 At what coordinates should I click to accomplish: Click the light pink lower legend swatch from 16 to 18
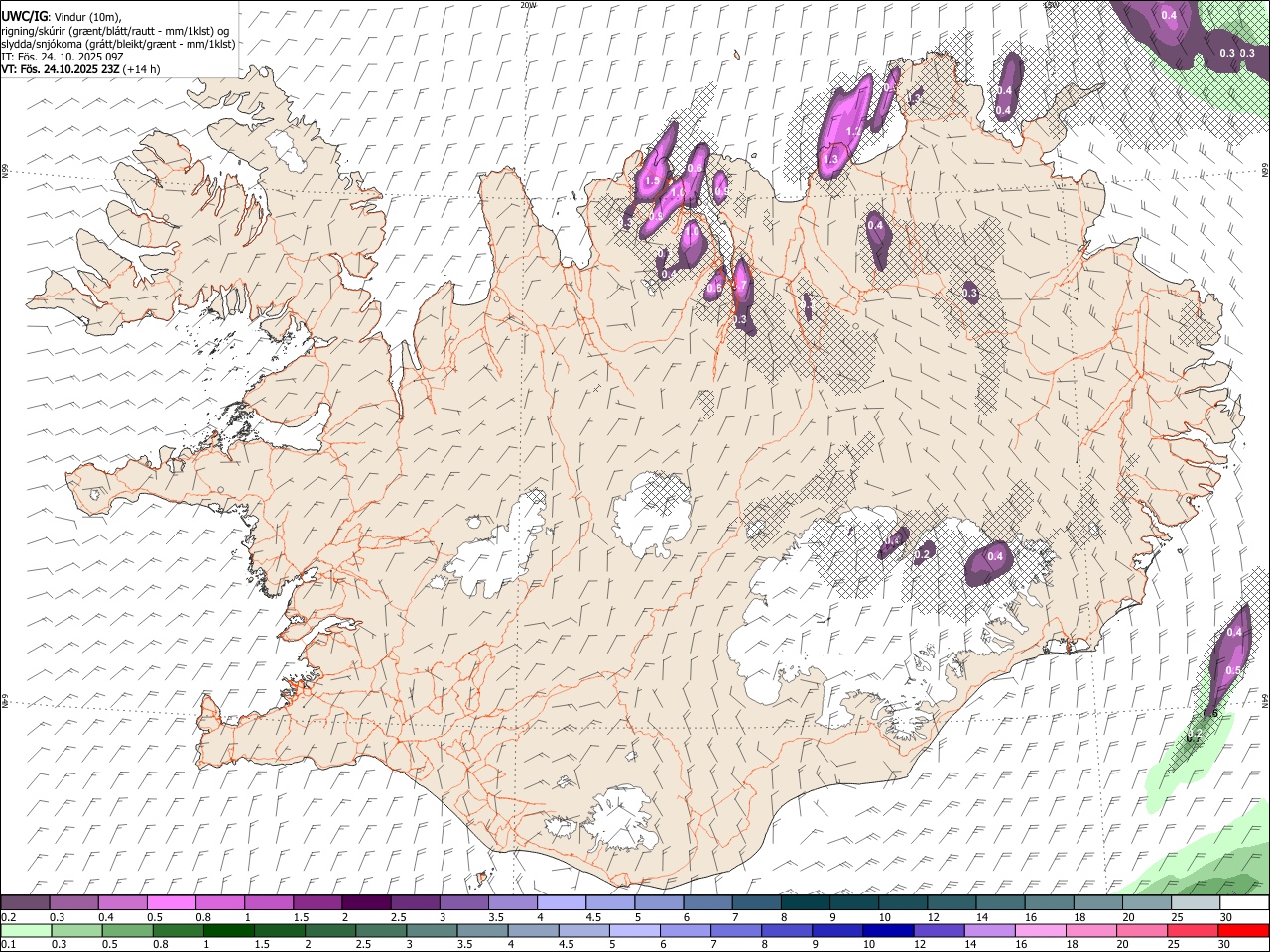[x=1040, y=930]
